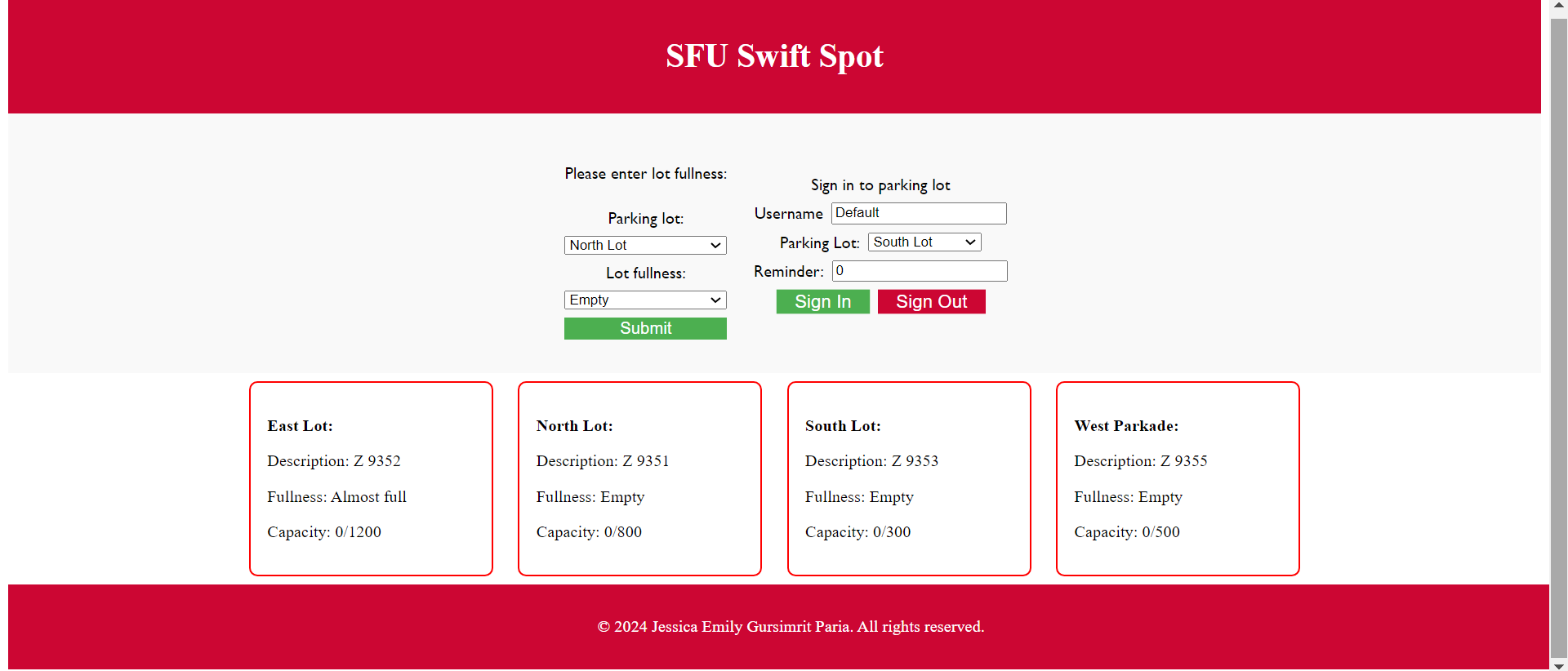Viewport: 1568px width, 671px height.
Task: Click the 'Username' field label
Action: click(x=788, y=214)
